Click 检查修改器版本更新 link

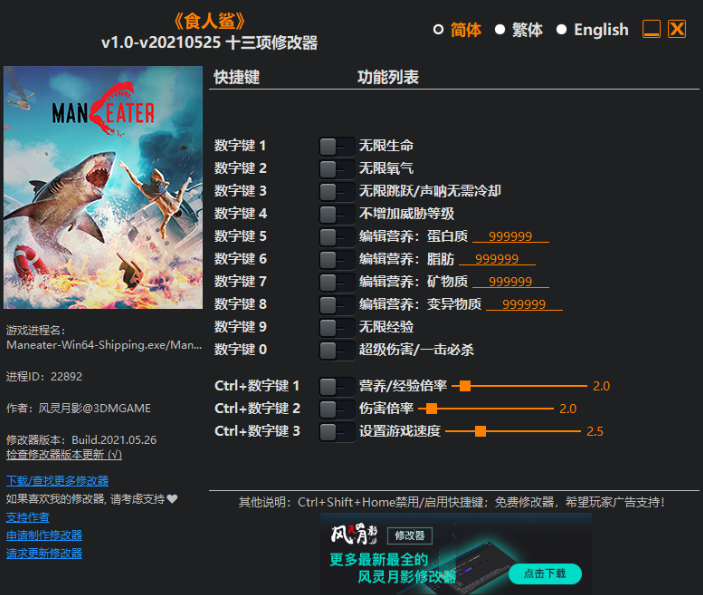coord(64,454)
